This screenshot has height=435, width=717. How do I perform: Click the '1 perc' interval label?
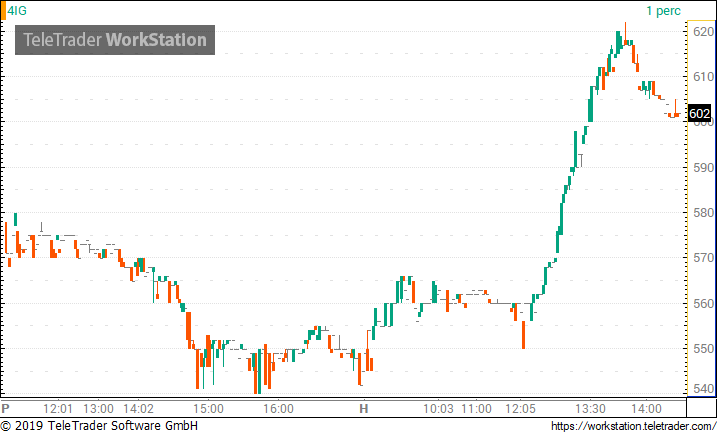click(663, 11)
